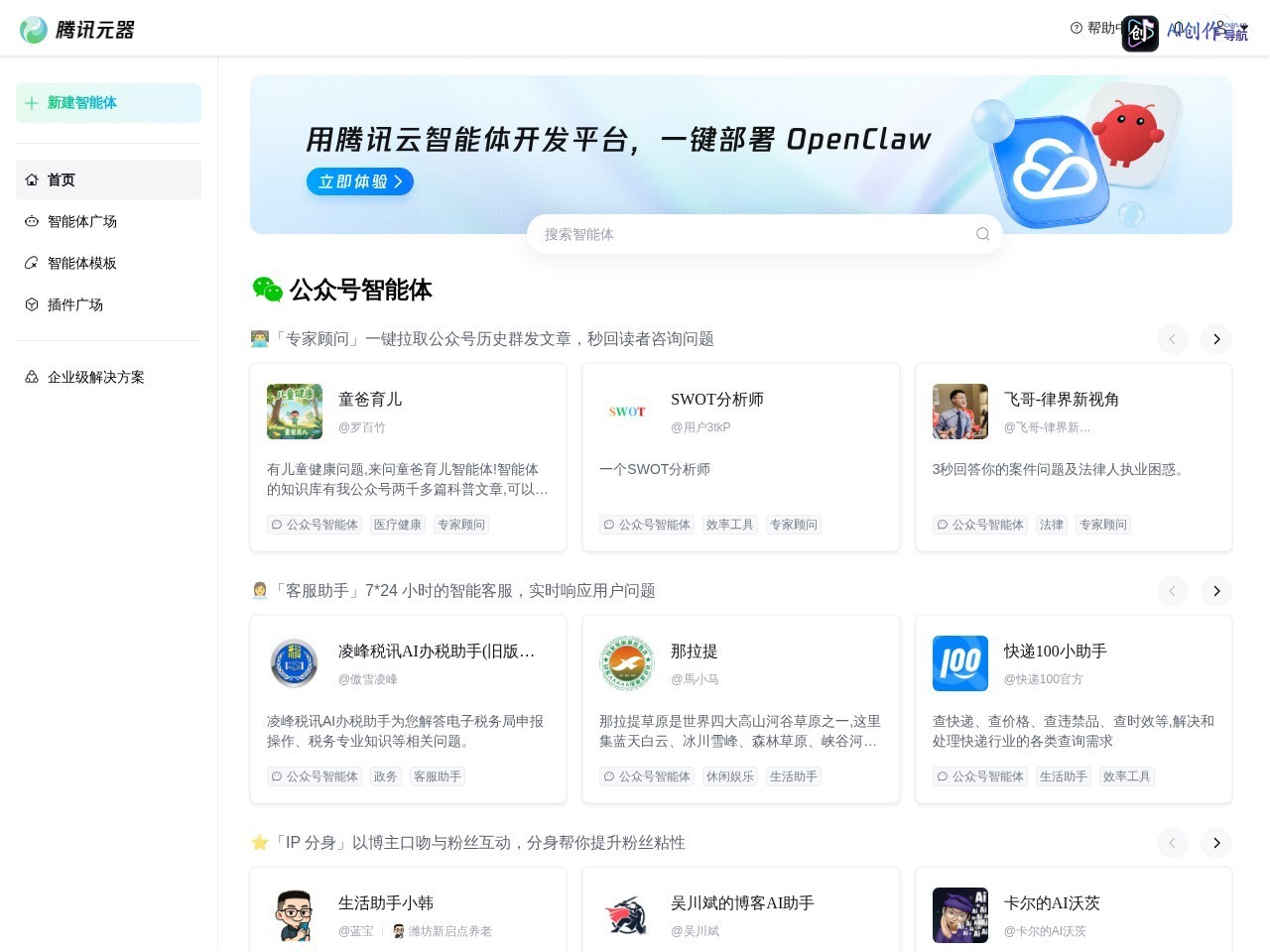Click the chat bubble icon on 童爸育儿's 公众号智能体 tag
The image size is (1270, 952).
[x=277, y=525]
